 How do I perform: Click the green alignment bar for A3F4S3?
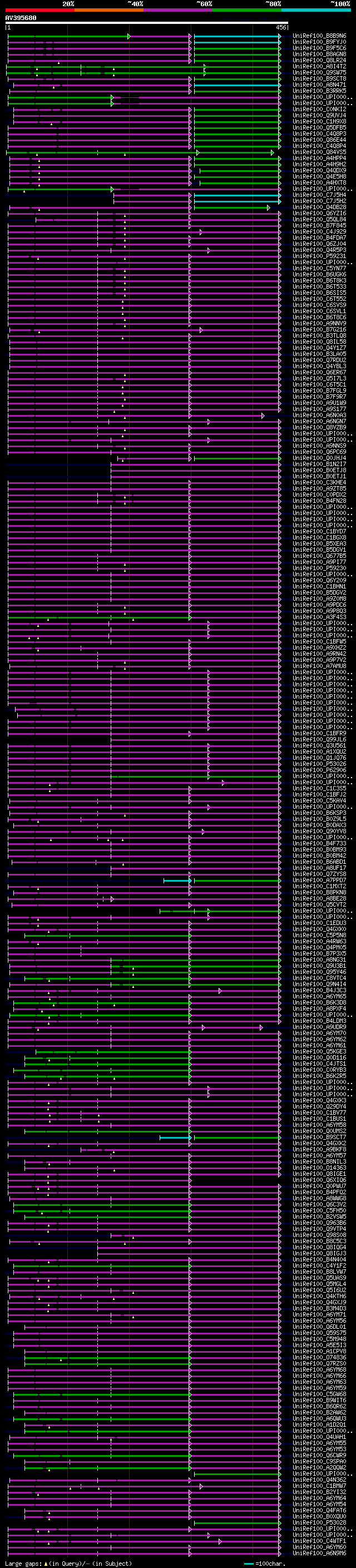(98, 617)
